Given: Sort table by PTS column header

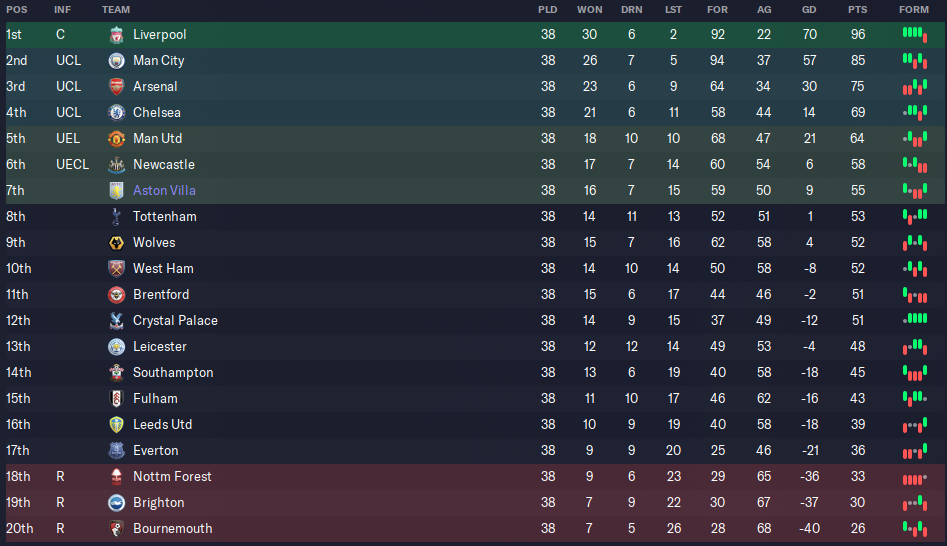Looking at the screenshot, I should pos(857,10).
